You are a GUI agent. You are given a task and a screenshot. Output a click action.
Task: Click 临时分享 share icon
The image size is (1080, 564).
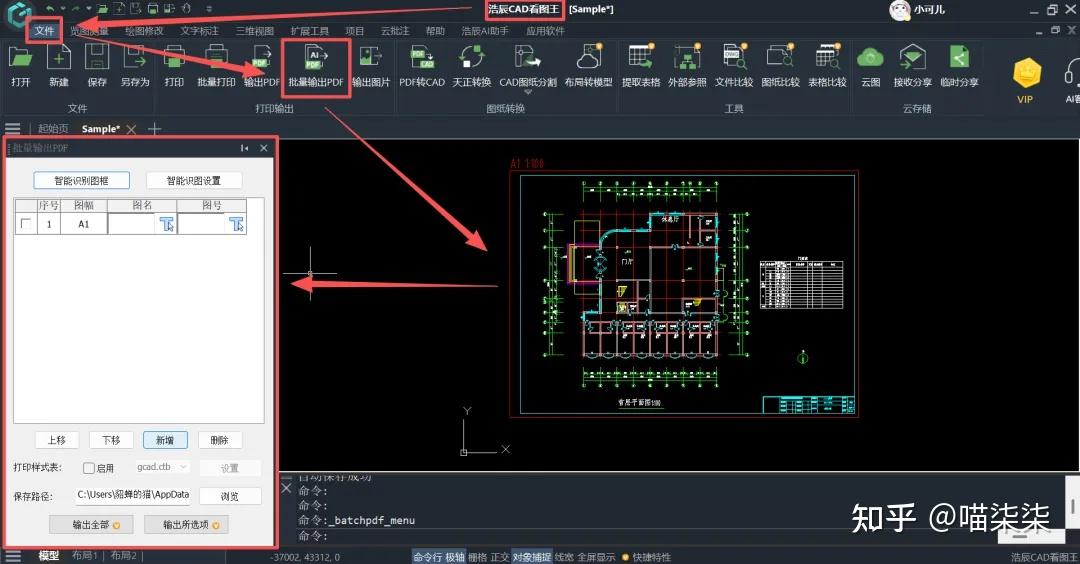pyautogui.click(x=959, y=66)
